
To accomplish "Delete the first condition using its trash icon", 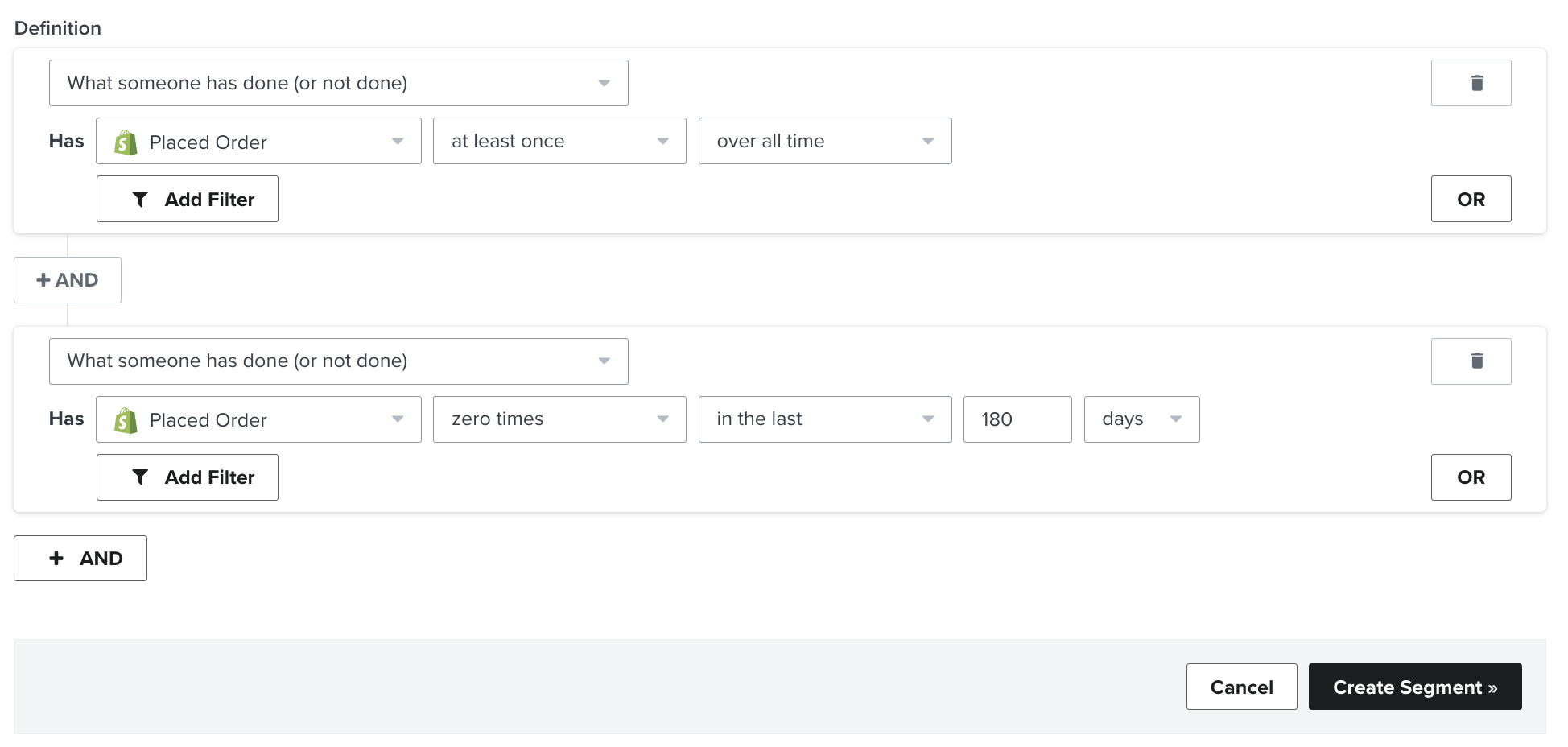I will point(1471,82).
